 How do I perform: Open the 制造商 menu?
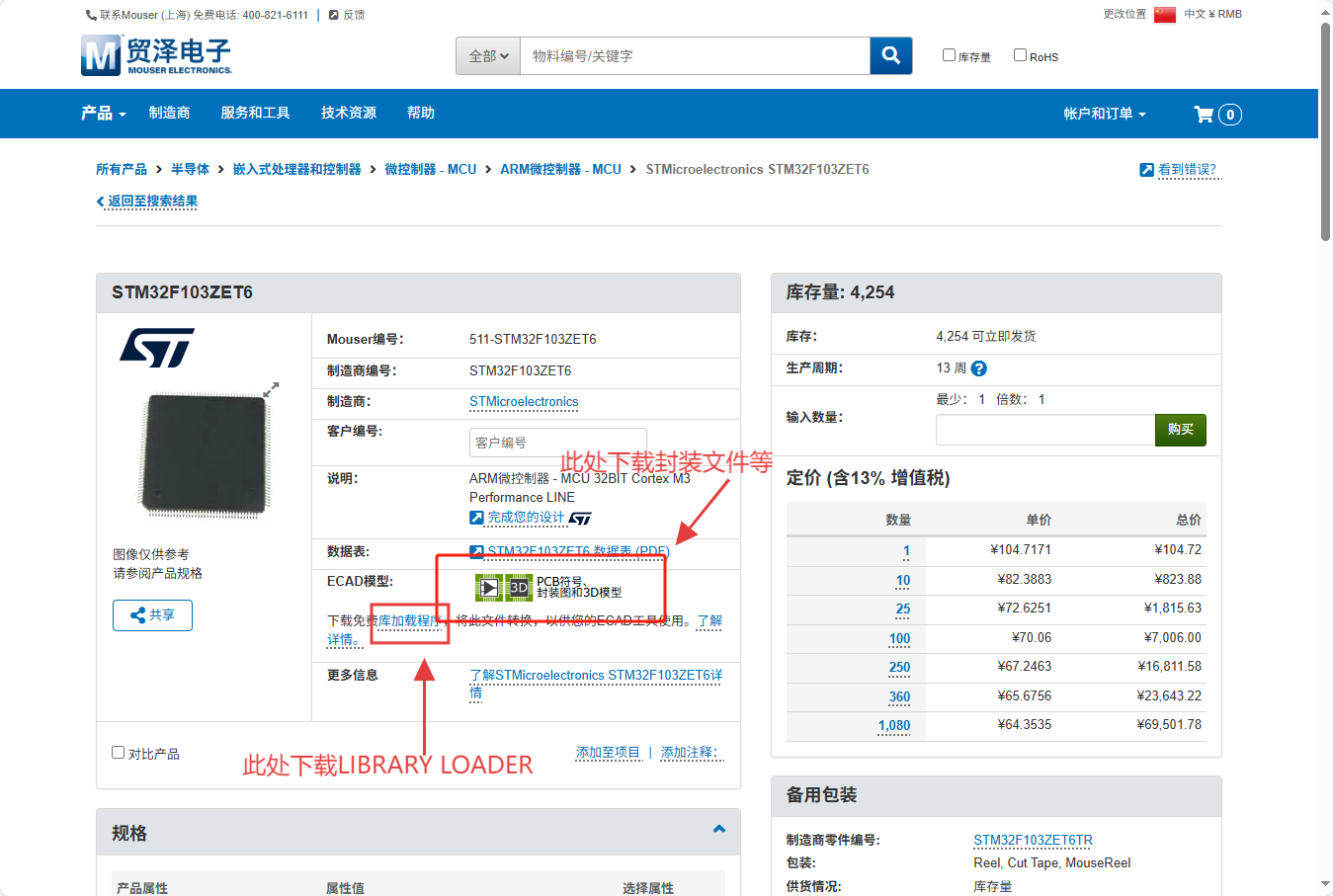[x=169, y=114]
